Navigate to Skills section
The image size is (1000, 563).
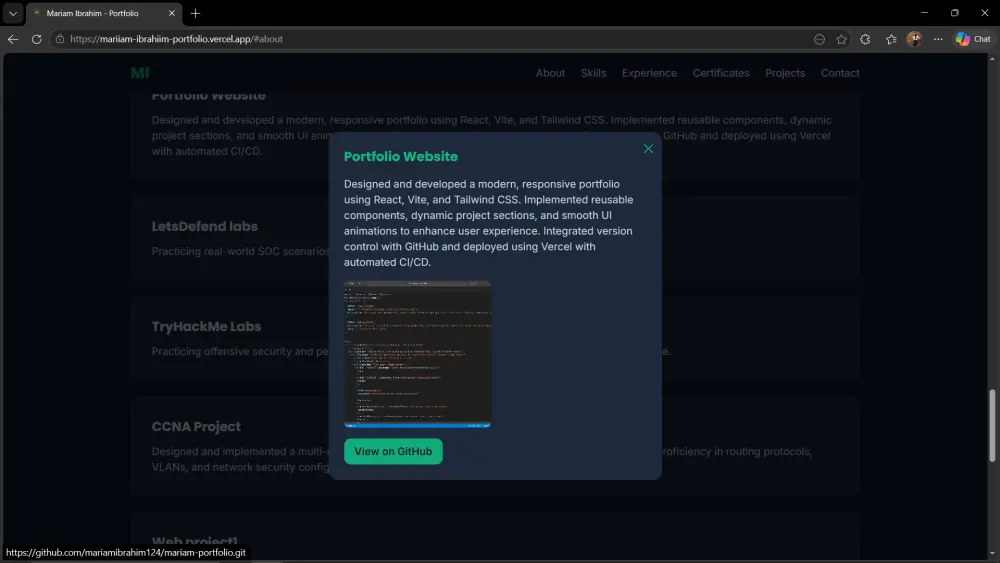(593, 73)
